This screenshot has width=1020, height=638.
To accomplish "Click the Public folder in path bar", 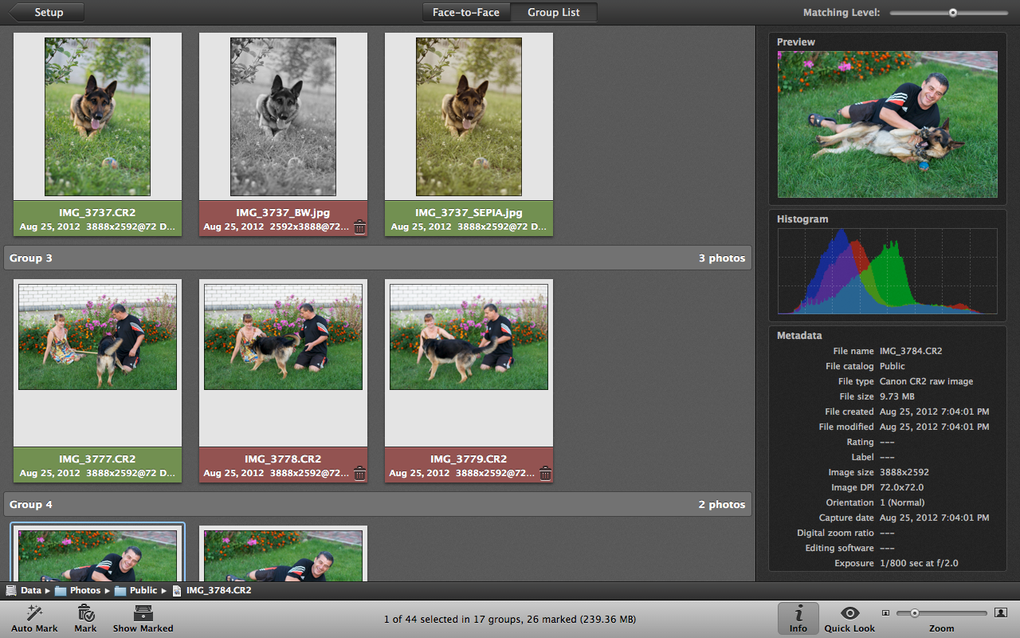I will pos(137,591).
